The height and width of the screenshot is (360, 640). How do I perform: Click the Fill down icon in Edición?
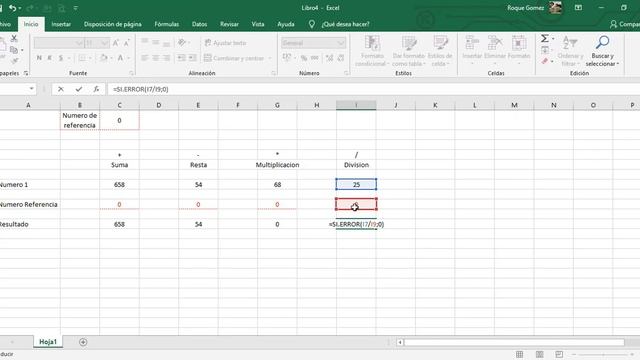[545, 50]
